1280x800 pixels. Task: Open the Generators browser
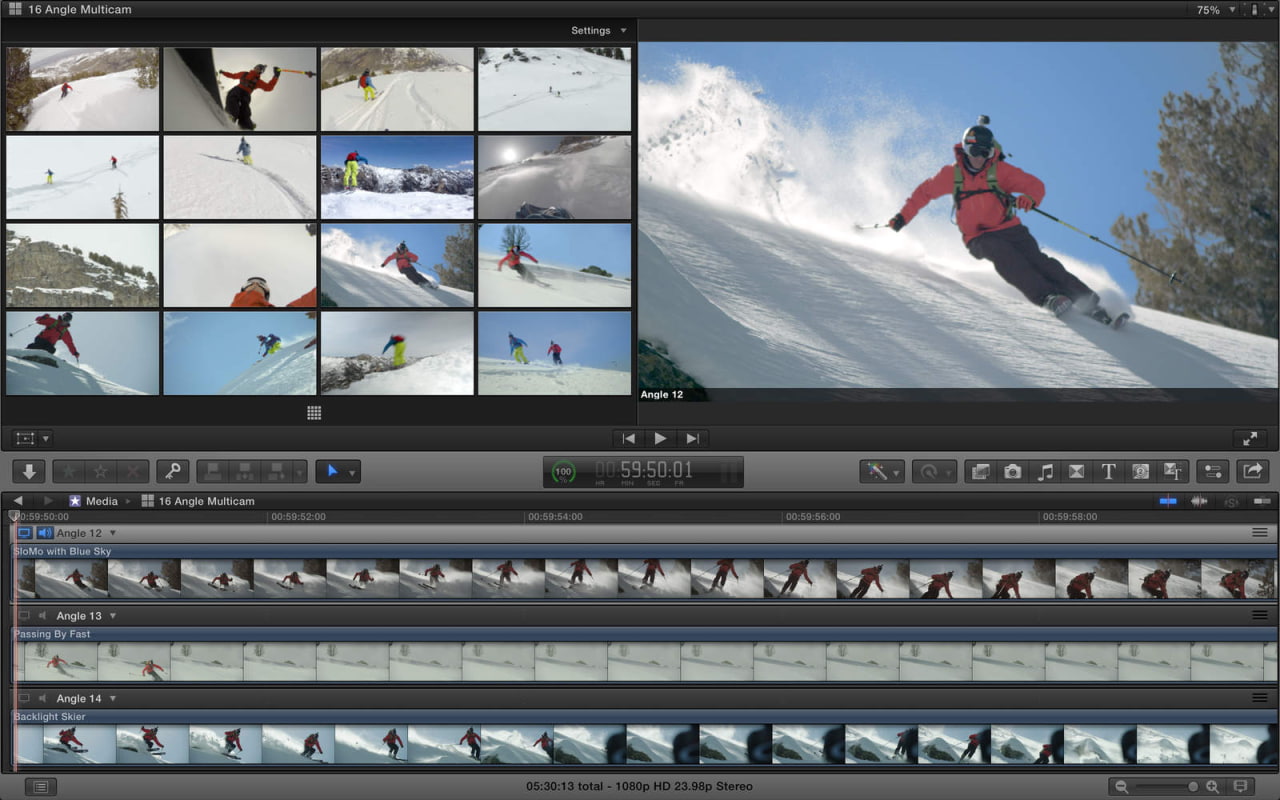coord(1141,471)
